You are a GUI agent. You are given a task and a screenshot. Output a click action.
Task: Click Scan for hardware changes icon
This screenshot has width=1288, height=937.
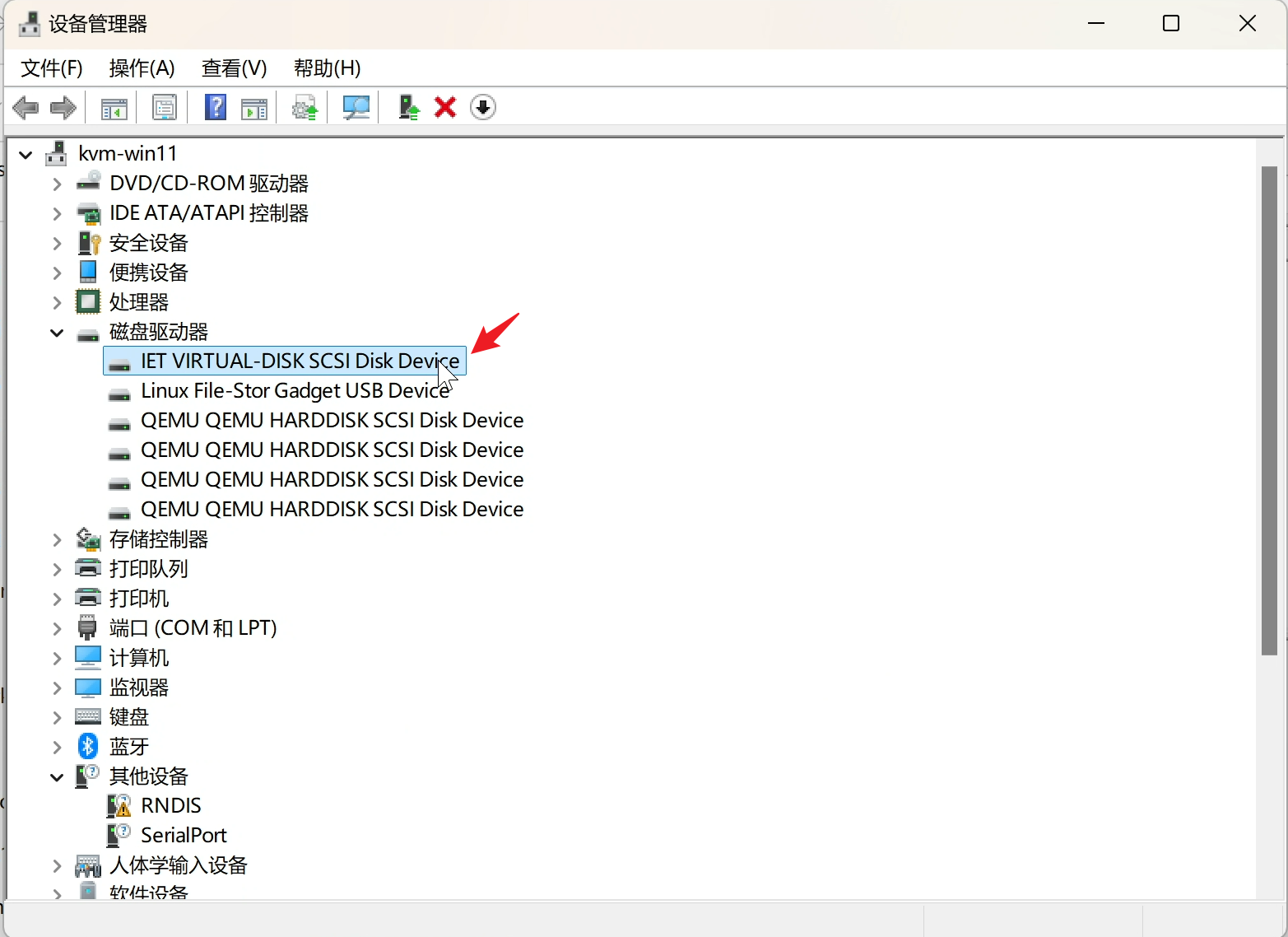pyautogui.click(x=356, y=107)
